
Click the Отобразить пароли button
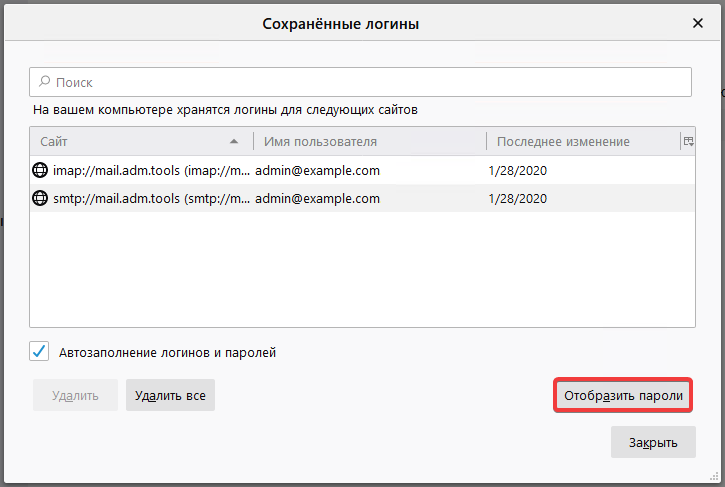click(624, 395)
